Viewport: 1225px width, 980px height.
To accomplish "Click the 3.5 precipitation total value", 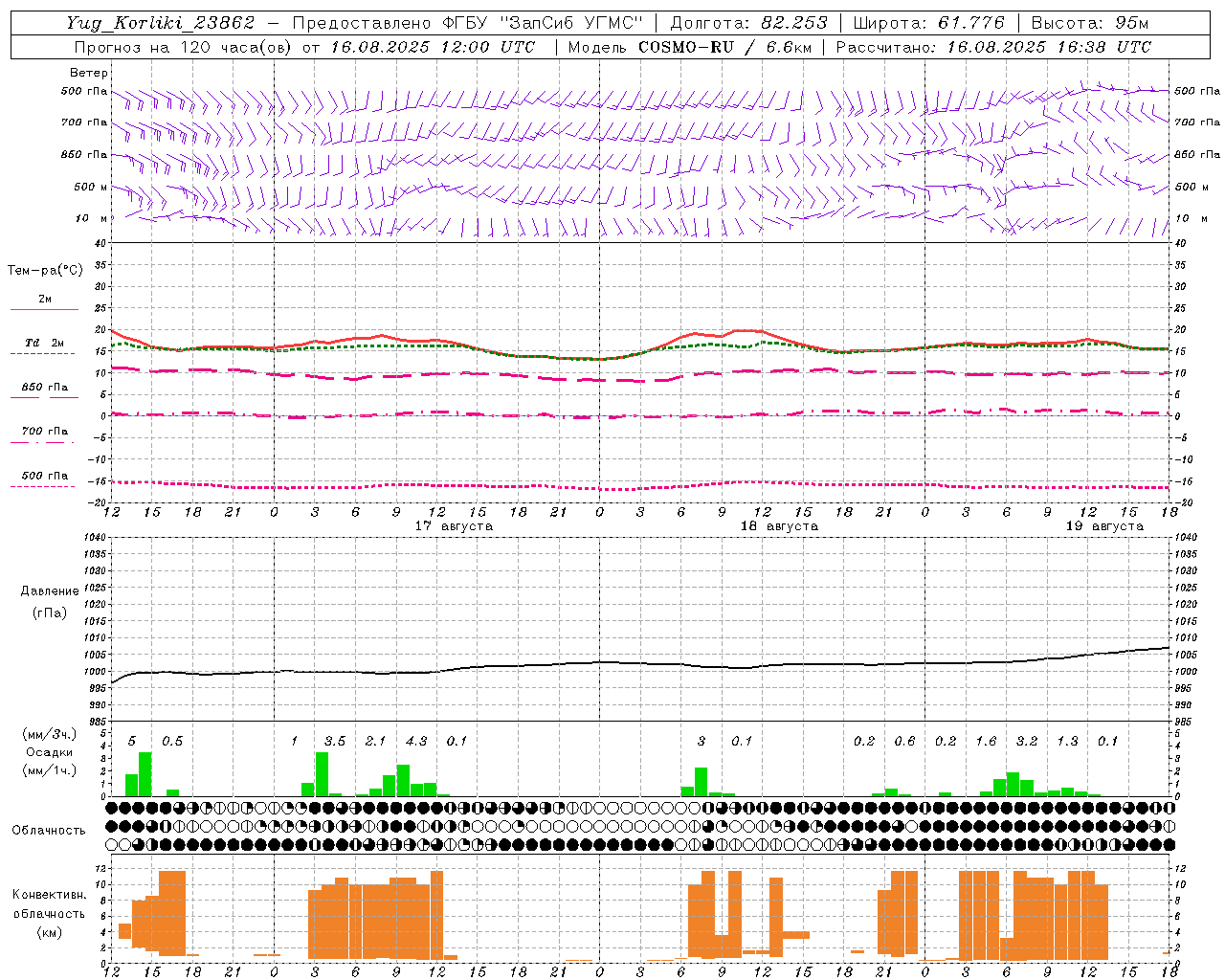I will [x=335, y=742].
